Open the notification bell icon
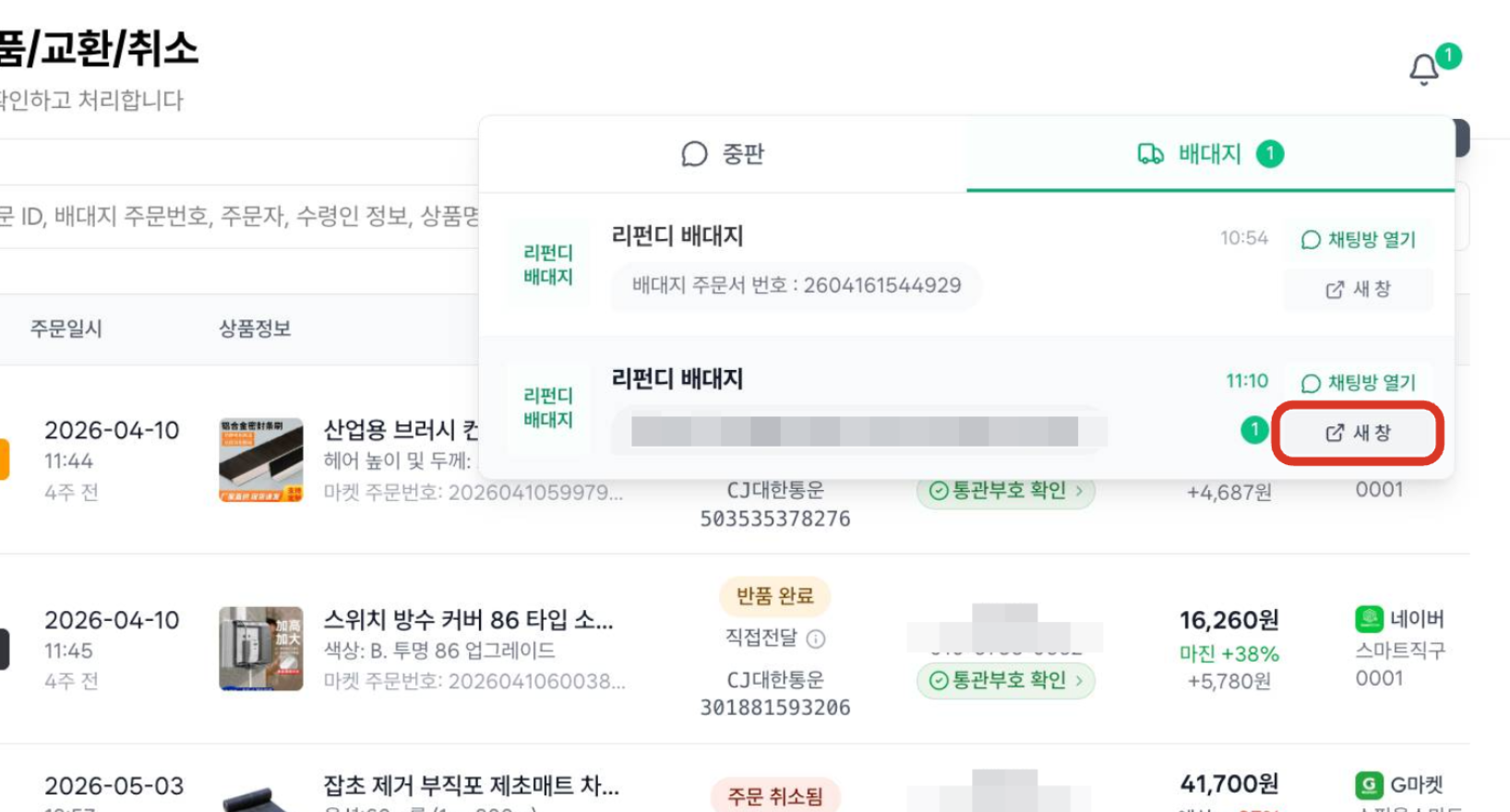Screen dimensions: 1510x812 tap(1424, 69)
